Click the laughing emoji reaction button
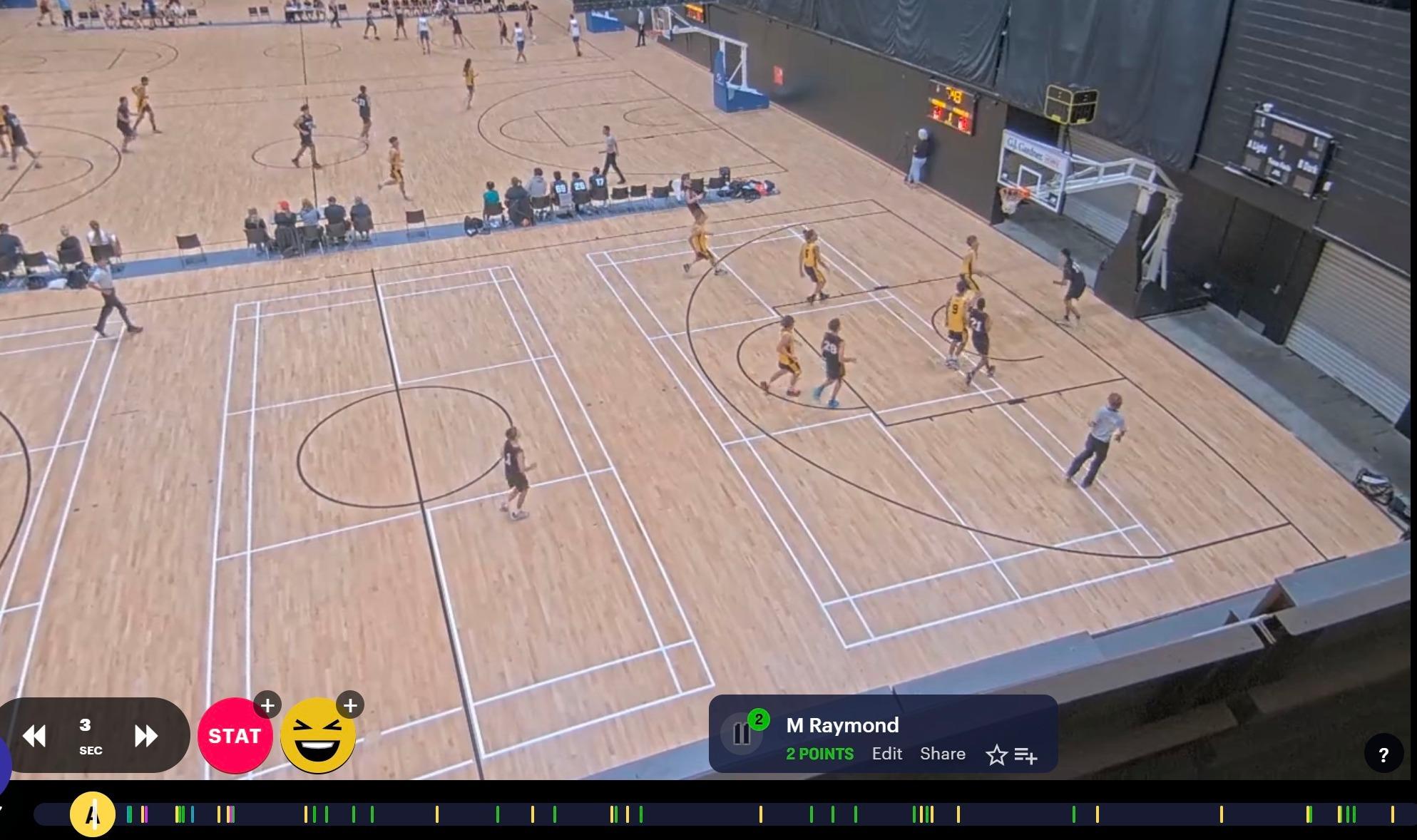The height and width of the screenshot is (840, 1417). click(x=318, y=736)
